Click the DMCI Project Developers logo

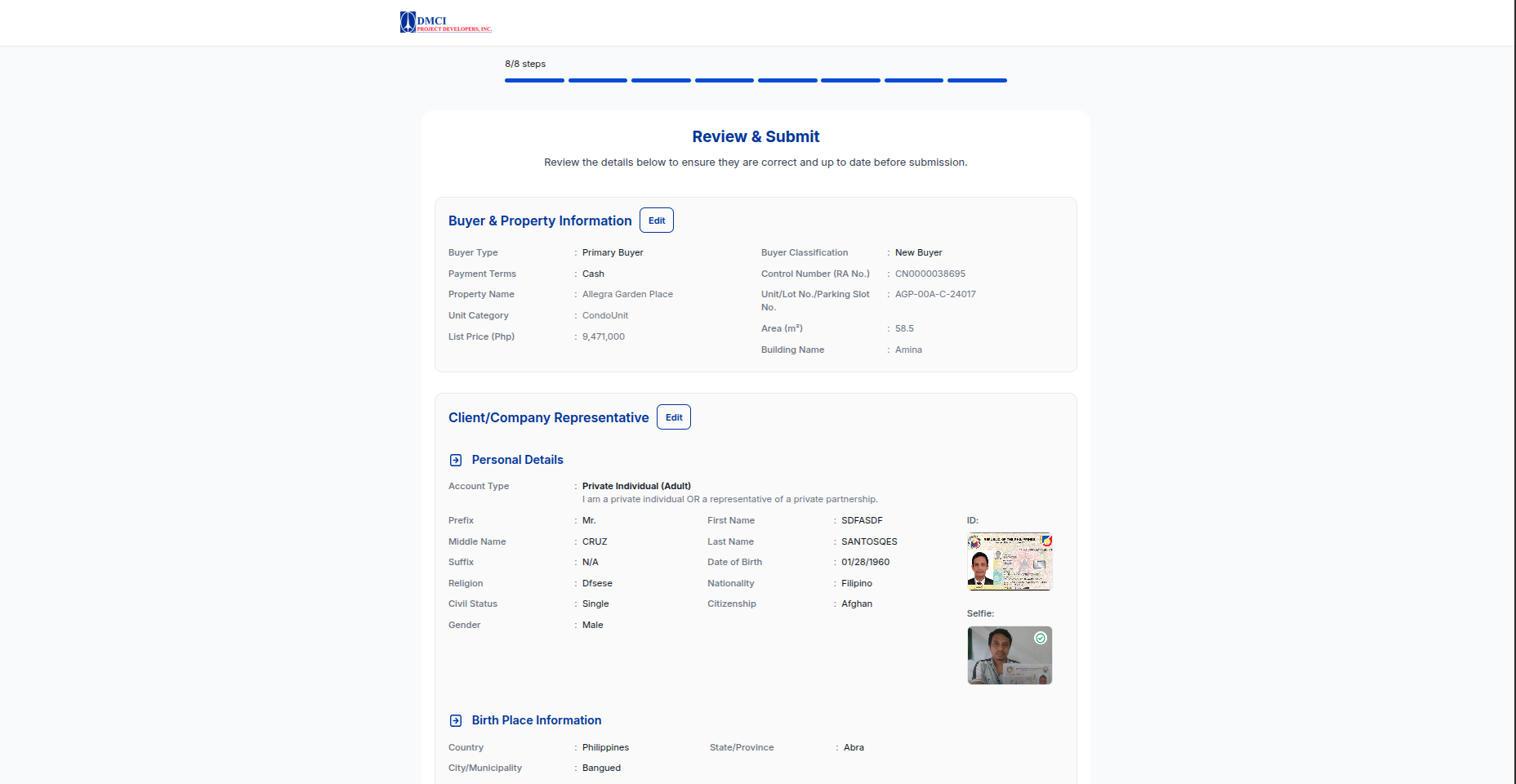446,22
